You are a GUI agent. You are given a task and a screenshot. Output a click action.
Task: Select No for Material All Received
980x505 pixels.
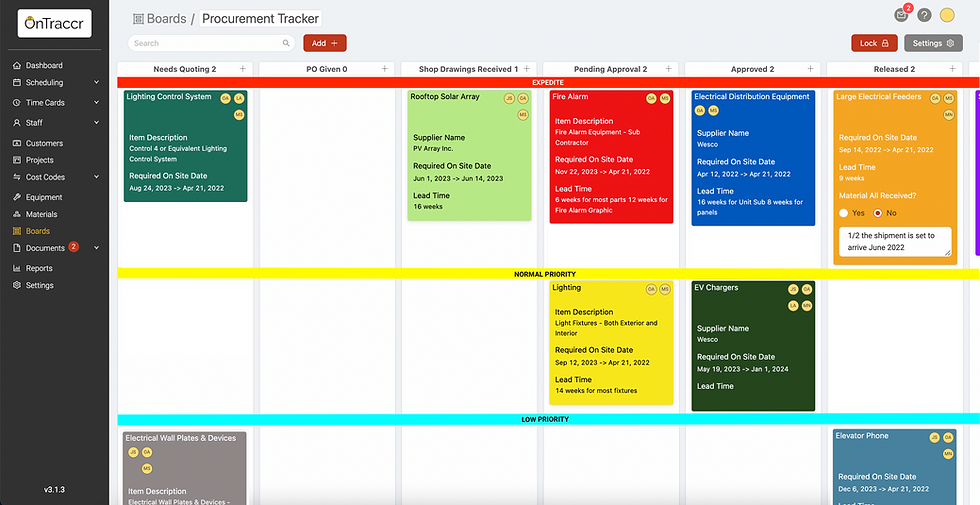point(878,213)
